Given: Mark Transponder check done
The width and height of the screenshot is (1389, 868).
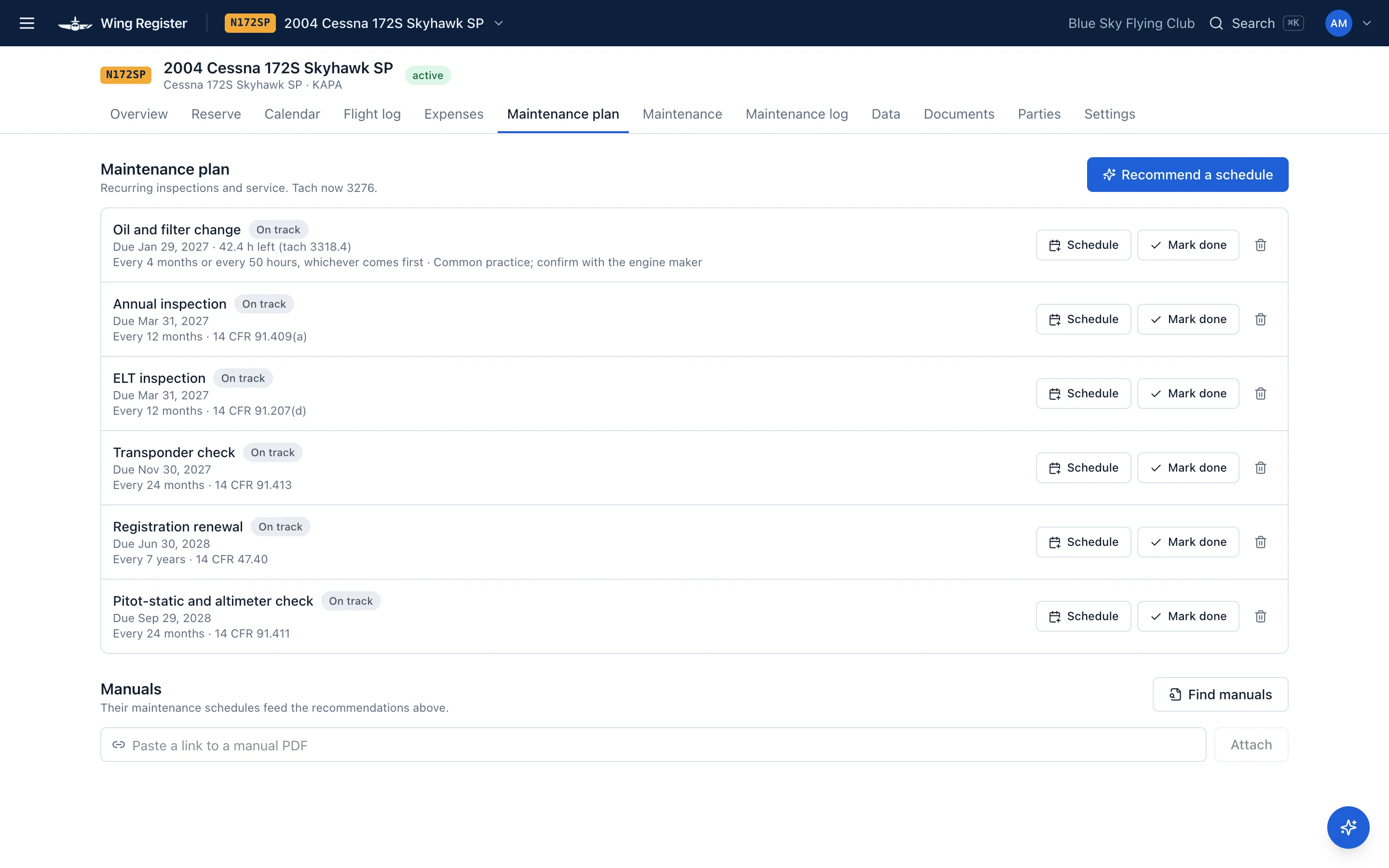Looking at the screenshot, I should [x=1187, y=468].
